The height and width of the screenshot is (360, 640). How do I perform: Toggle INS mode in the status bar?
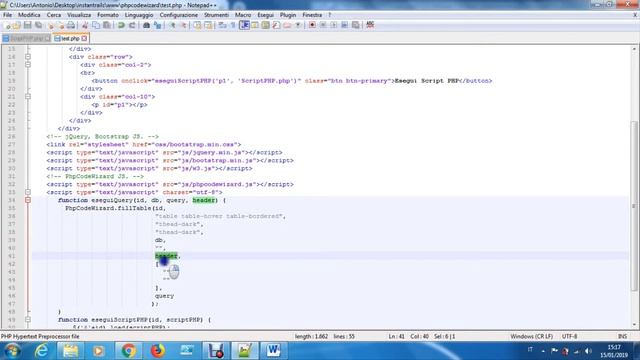pyautogui.click(x=622, y=336)
